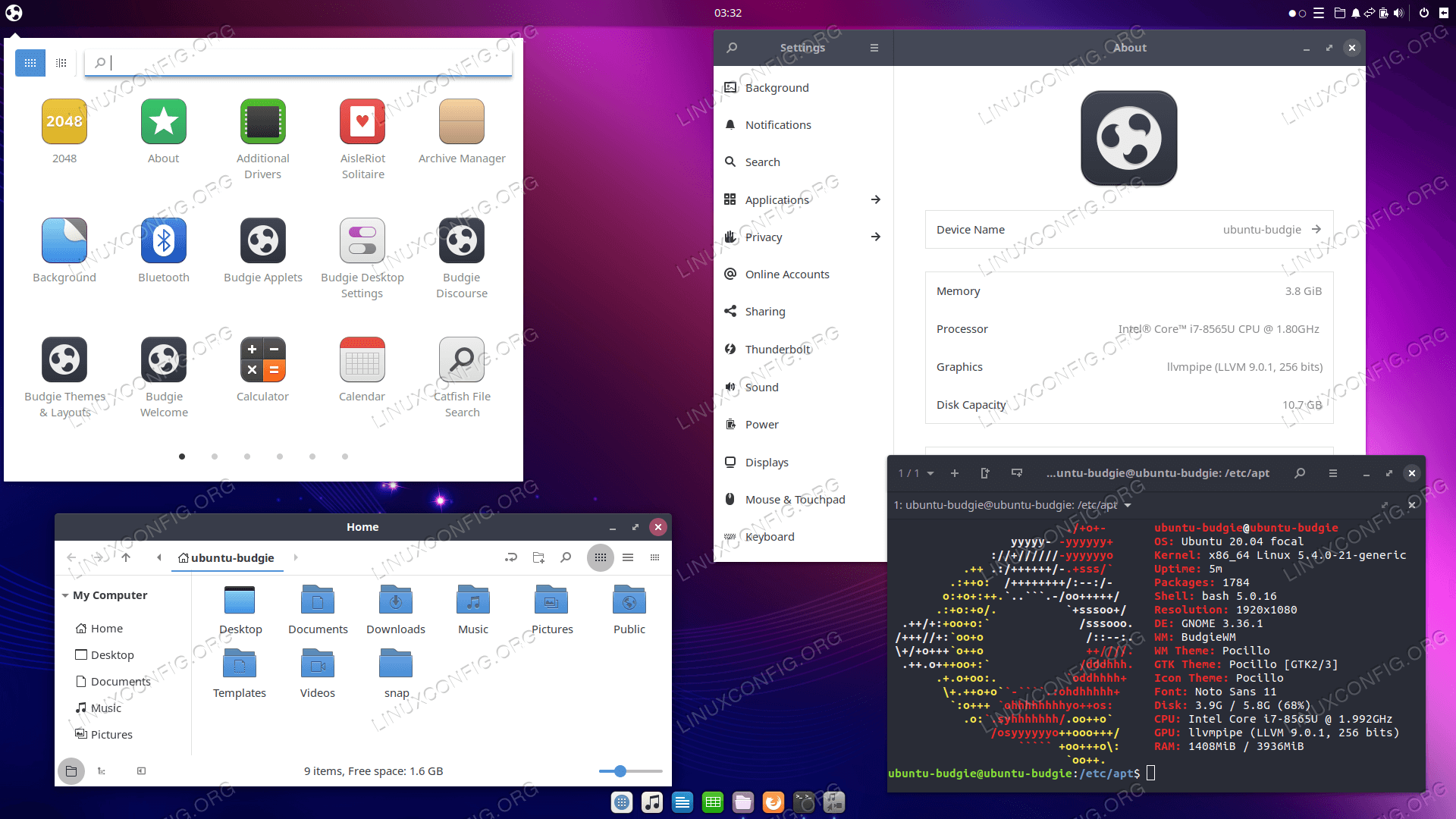Launch Catfish File Search
The width and height of the screenshot is (1456, 819).
point(462,377)
